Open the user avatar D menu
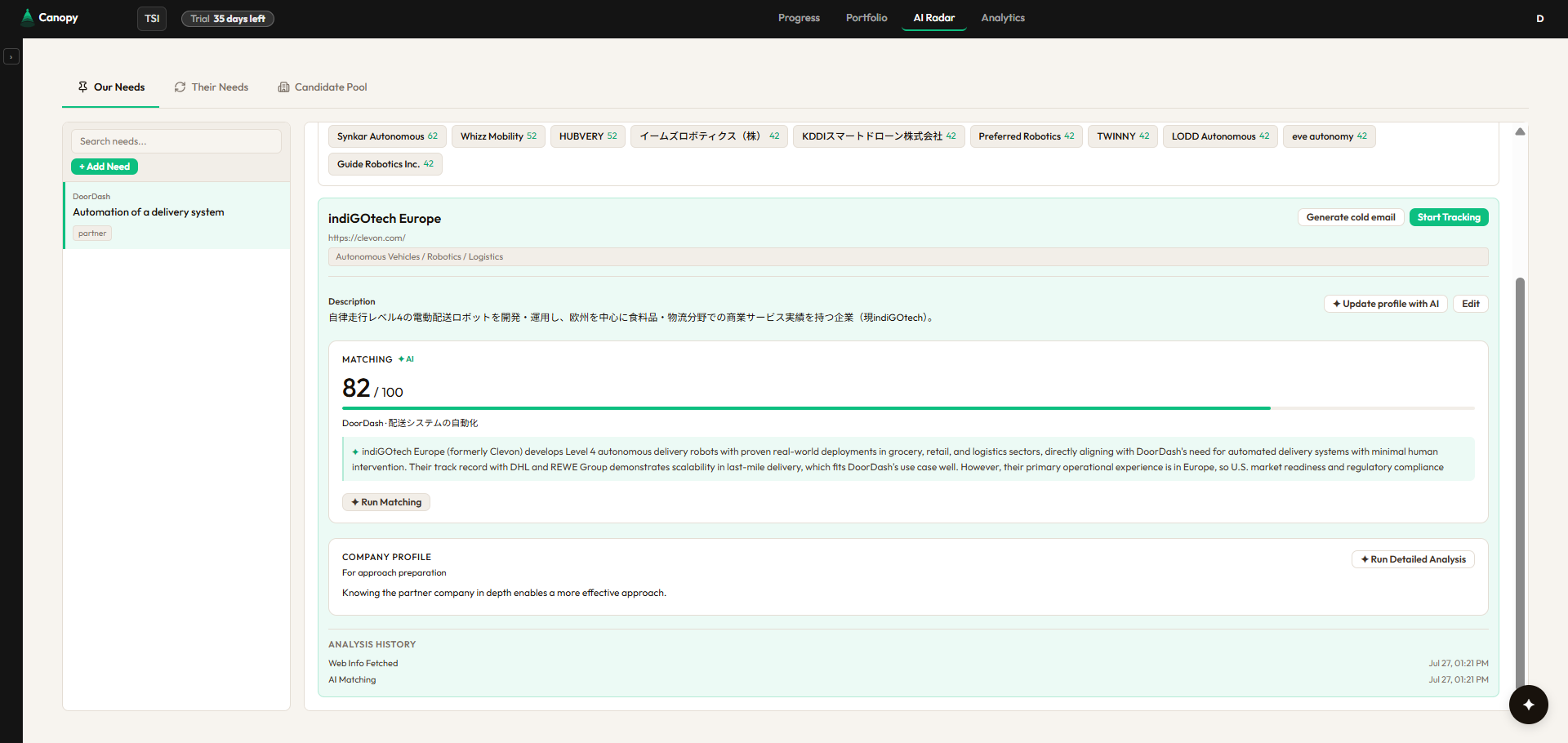The width and height of the screenshot is (1568, 743). coord(1539,18)
